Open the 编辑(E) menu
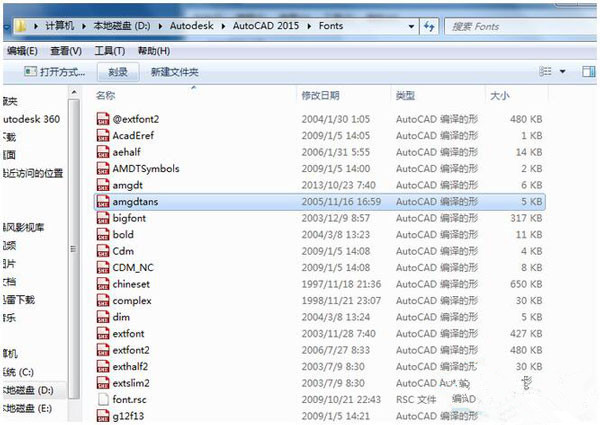 tap(22, 51)
